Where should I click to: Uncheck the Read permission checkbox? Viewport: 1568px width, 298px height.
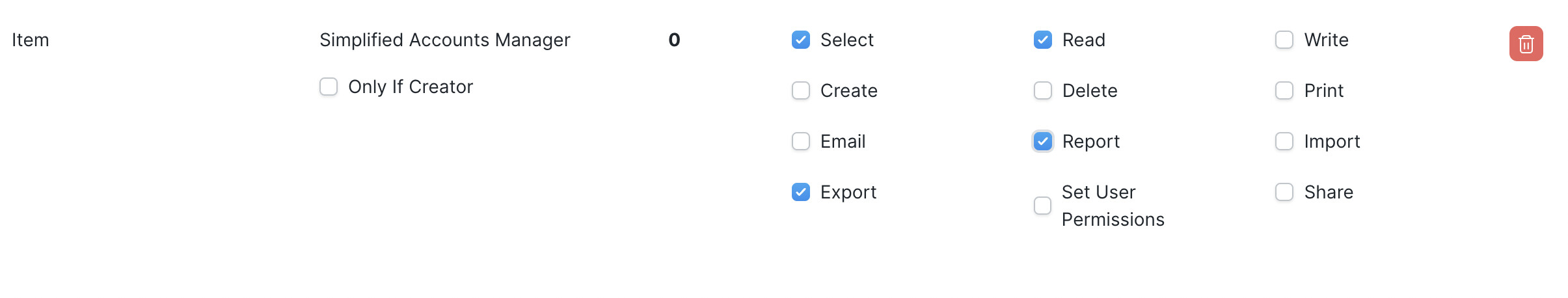coord(1043,40)
